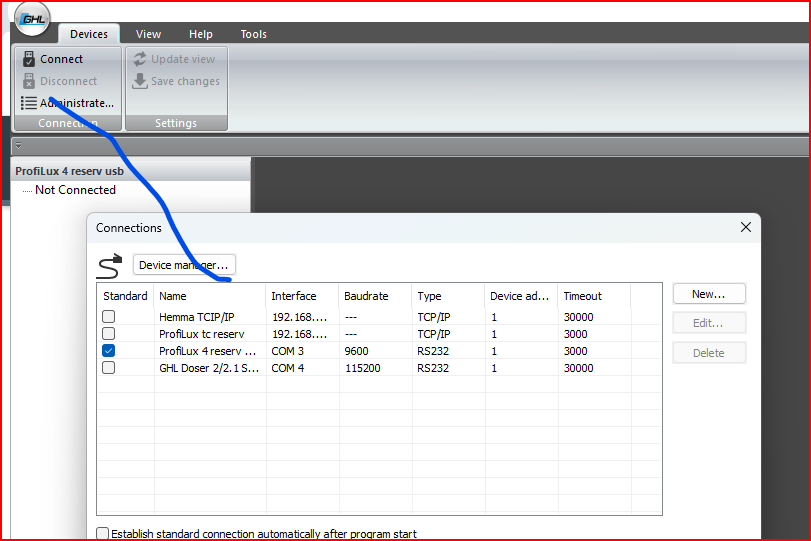Select the Hemma TCIP/IP connection name

(x=197, y=317)
